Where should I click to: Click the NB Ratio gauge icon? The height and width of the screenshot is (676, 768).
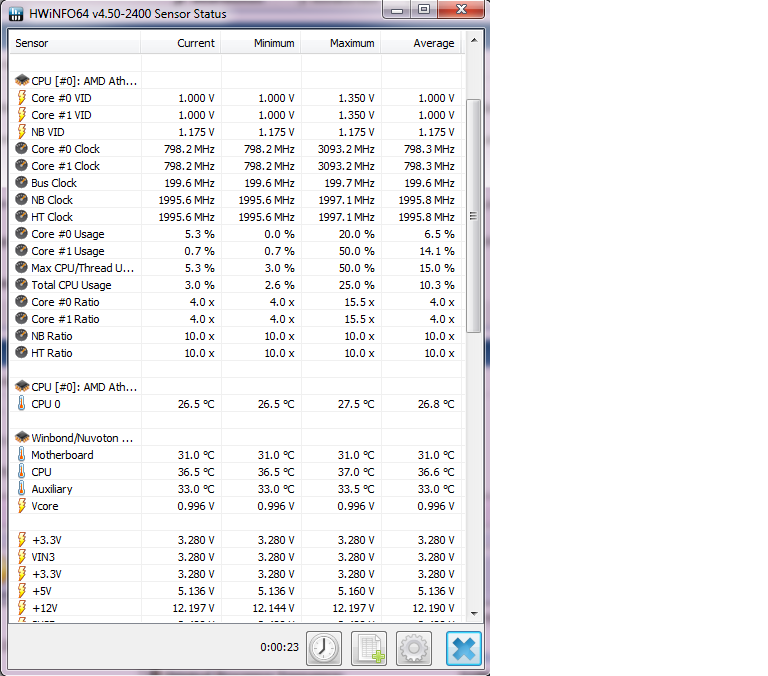point(22,335)
